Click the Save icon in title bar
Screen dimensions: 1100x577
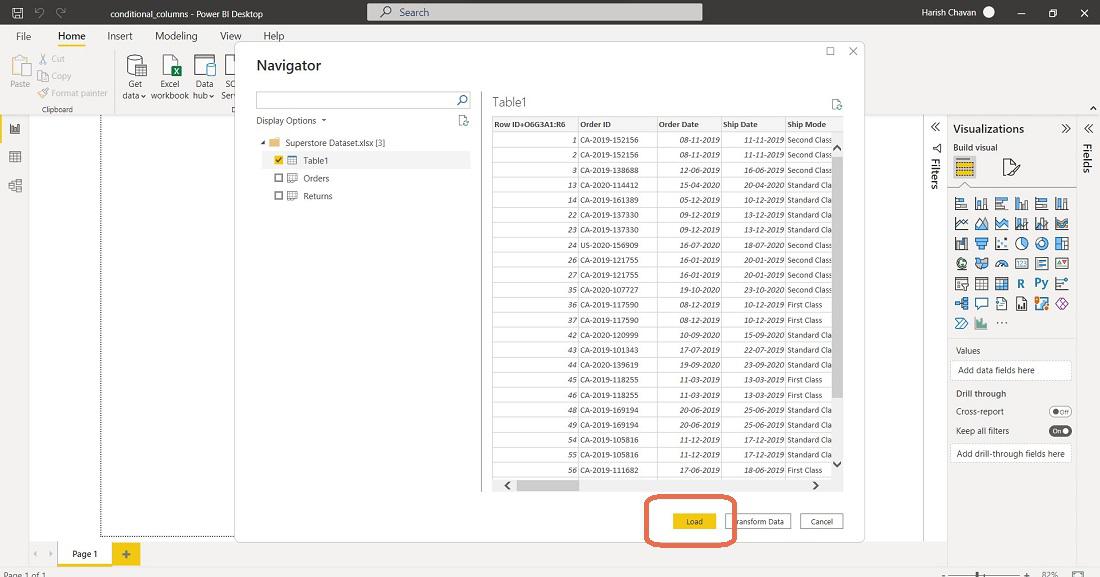[x=18, y=13]
